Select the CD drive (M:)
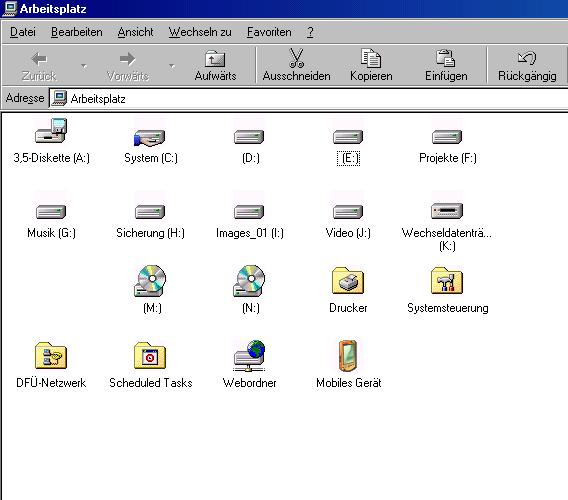The image size is (568, 500). (150, 281)
